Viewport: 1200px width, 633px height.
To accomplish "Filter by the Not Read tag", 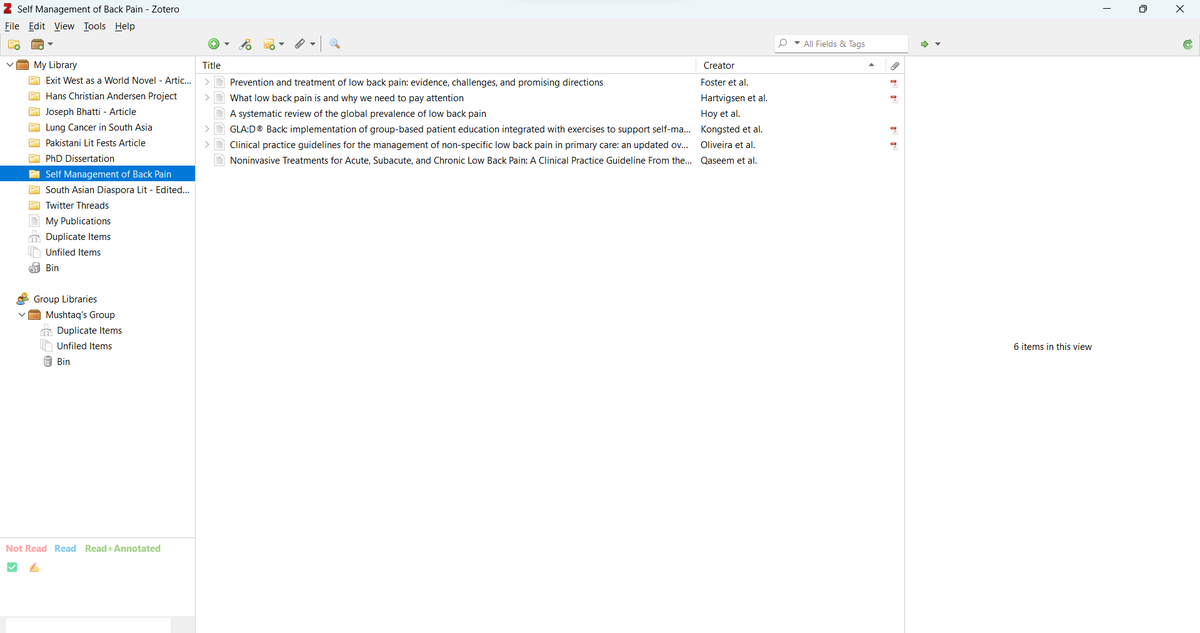I will pyautogui.click(x=26, y=548).
